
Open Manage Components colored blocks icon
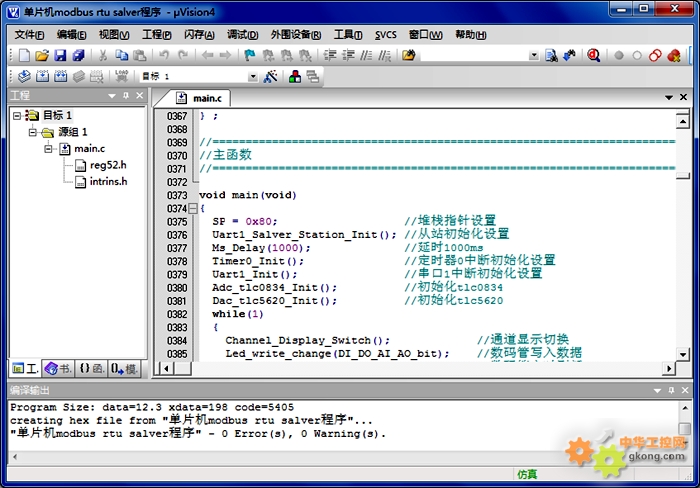(294, 76)
